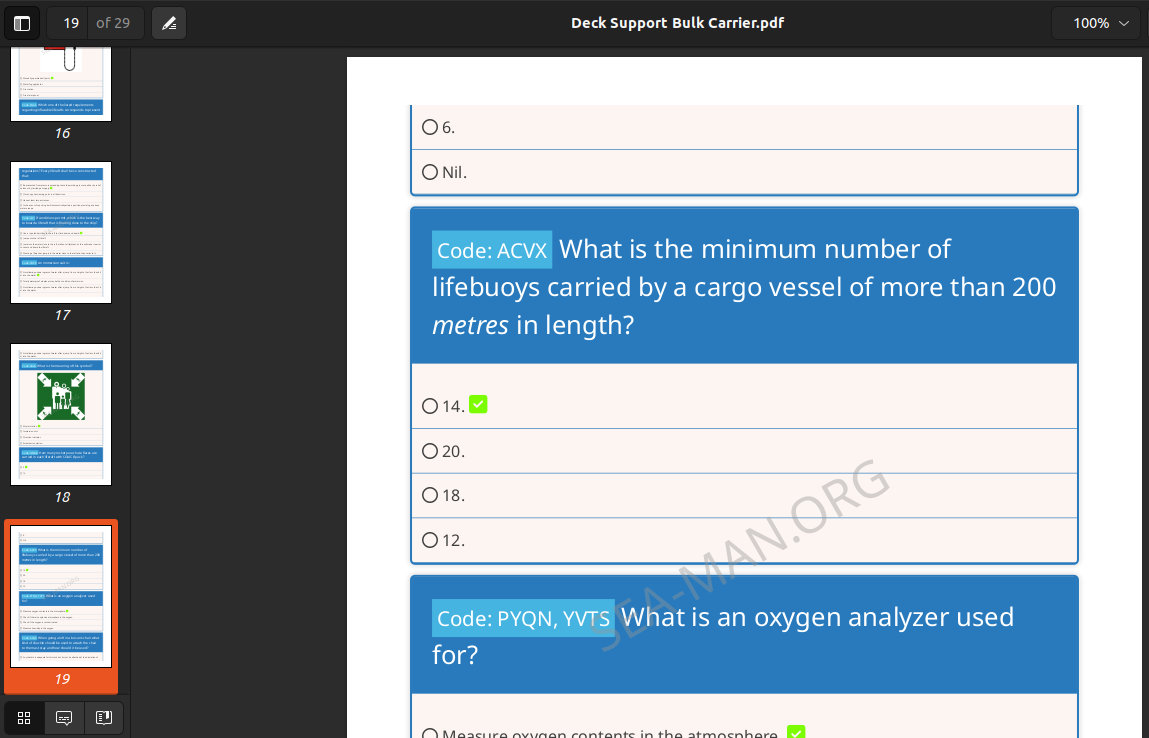Choose the 14. answer radio button

pos(430,406)
